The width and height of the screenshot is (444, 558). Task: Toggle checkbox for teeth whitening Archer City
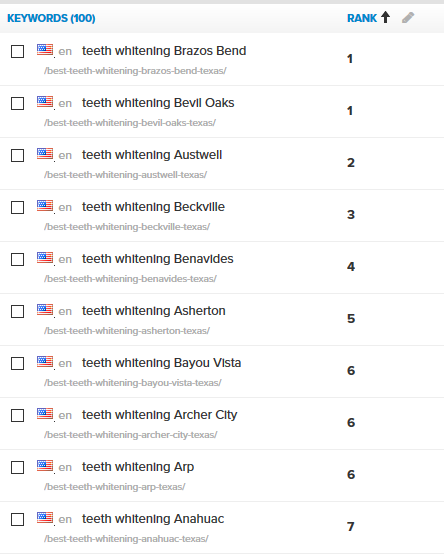[x=17, y=415]
